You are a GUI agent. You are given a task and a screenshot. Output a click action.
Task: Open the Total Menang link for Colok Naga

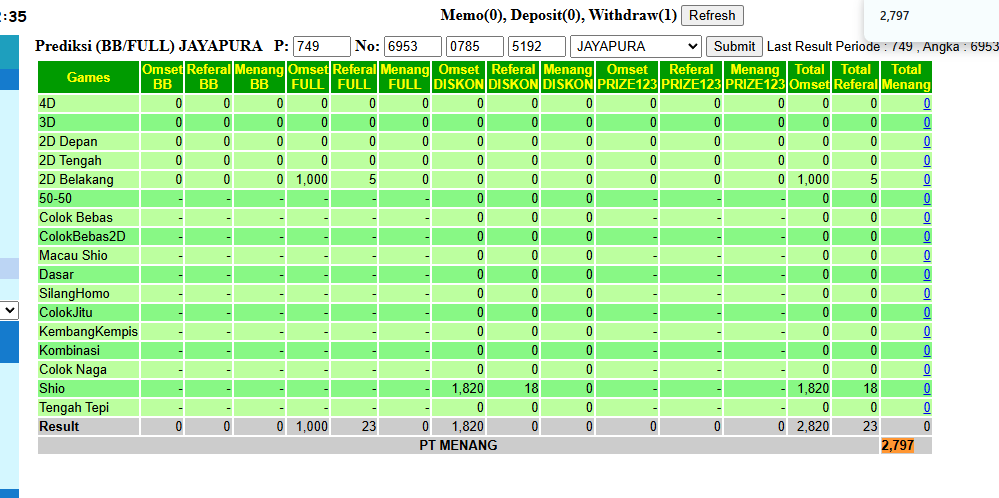coord(926,370)
